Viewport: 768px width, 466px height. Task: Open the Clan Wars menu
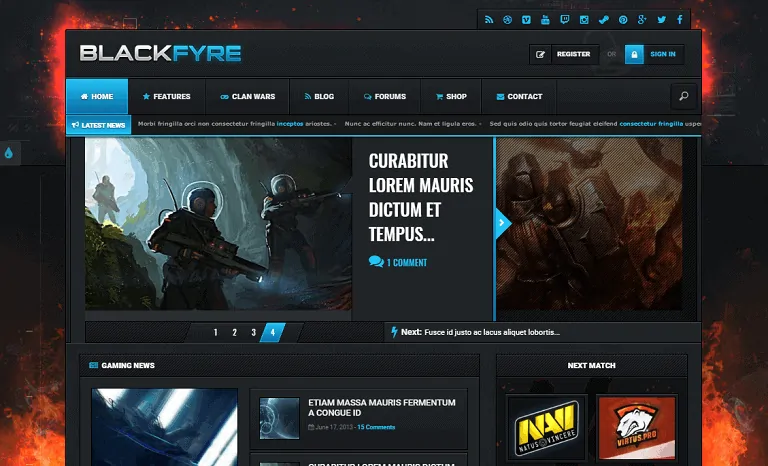coord(248,97)
